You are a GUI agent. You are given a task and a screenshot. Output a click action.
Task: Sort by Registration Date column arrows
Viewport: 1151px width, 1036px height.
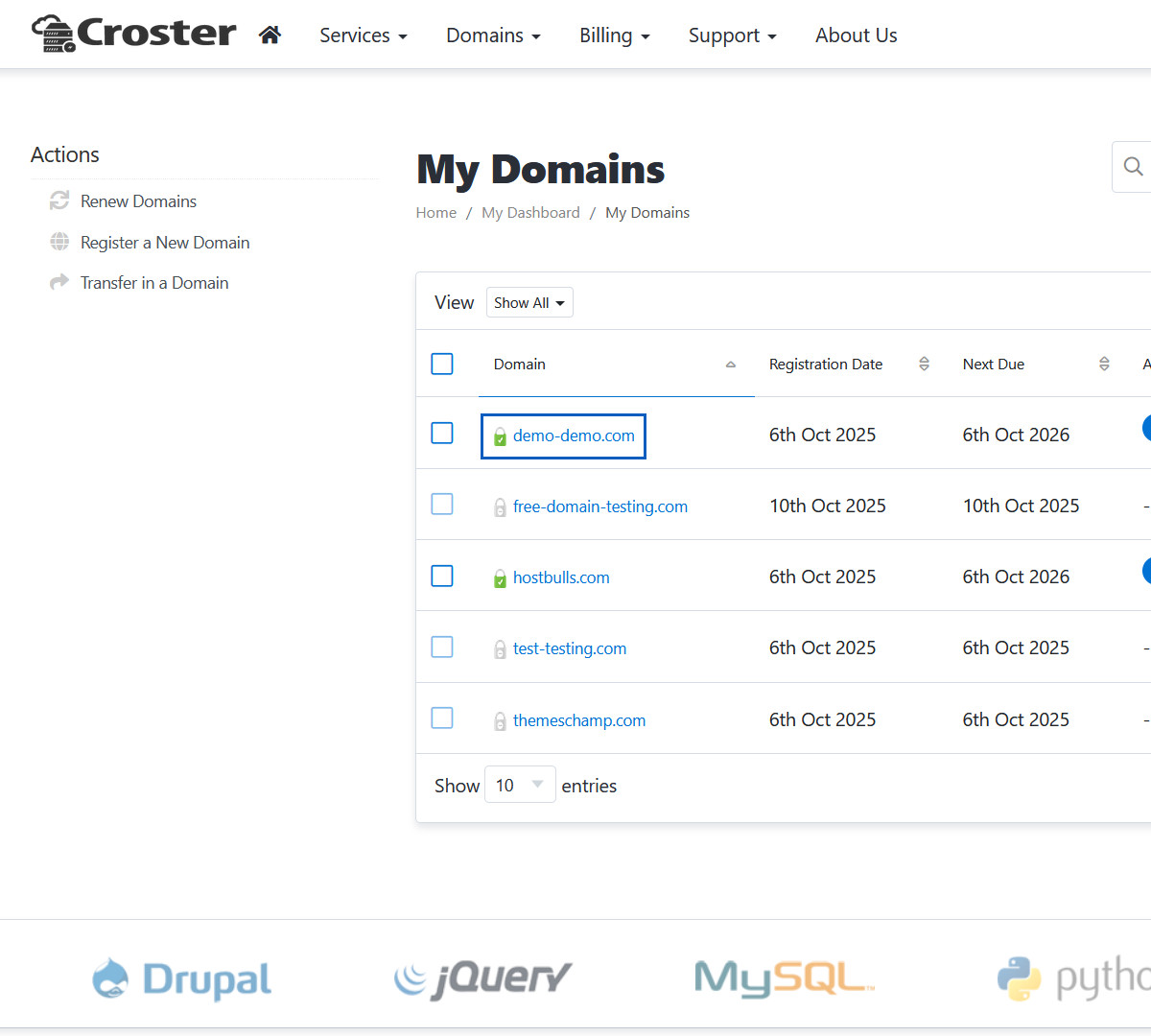point(924,364)
